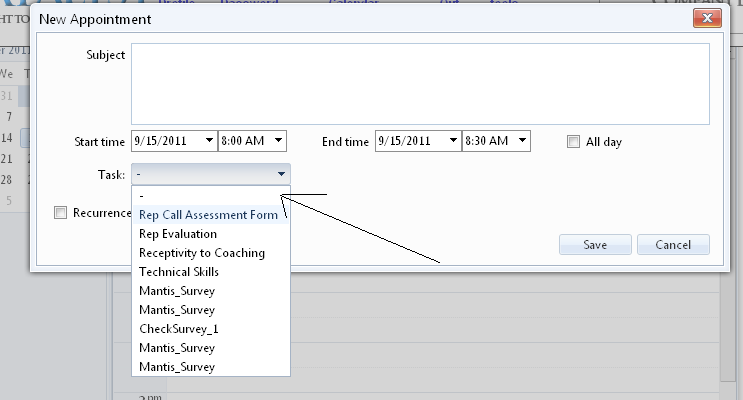The image size is (743, 400).
Task: Click the Subject text area
Action: pos(420,83)
